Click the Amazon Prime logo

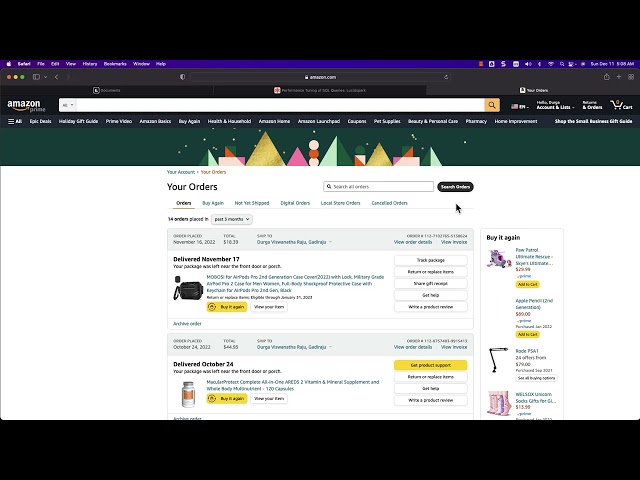(26, 106)
